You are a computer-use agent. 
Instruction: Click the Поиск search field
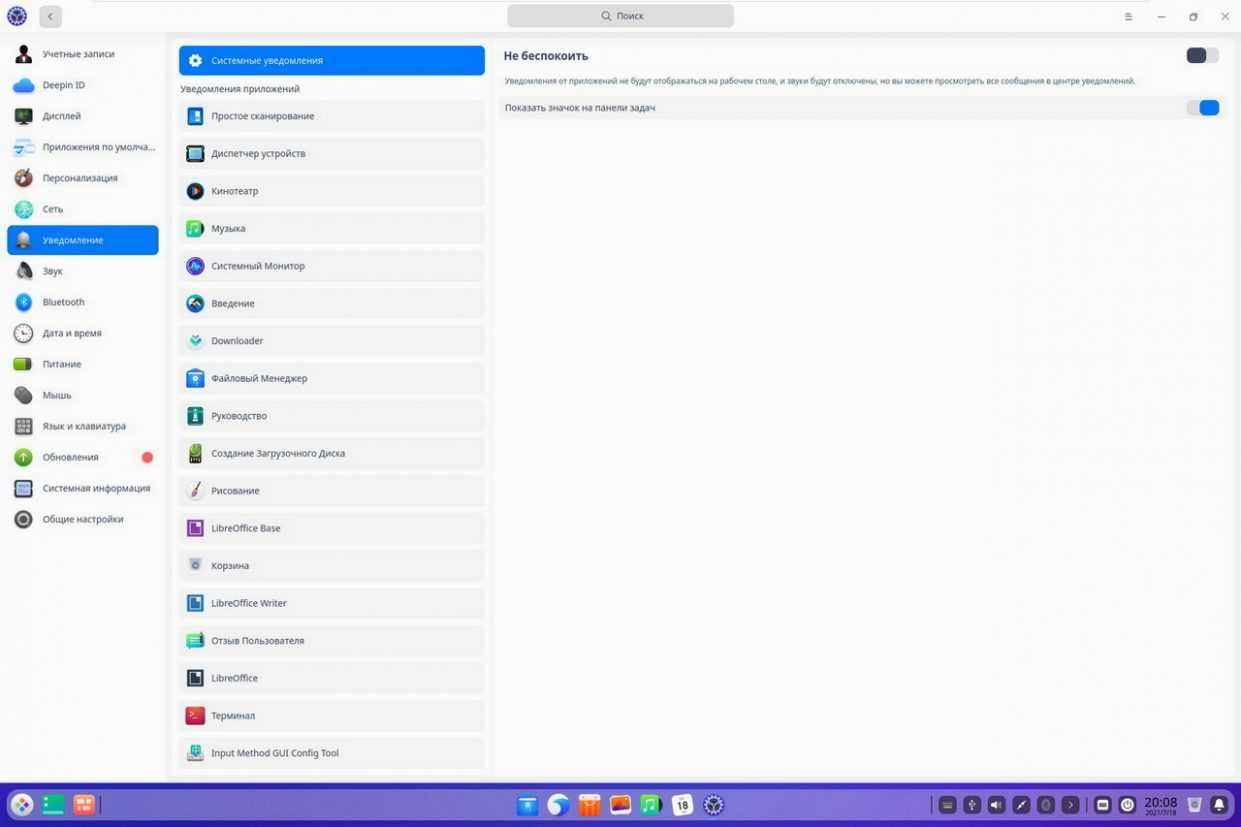620,16
